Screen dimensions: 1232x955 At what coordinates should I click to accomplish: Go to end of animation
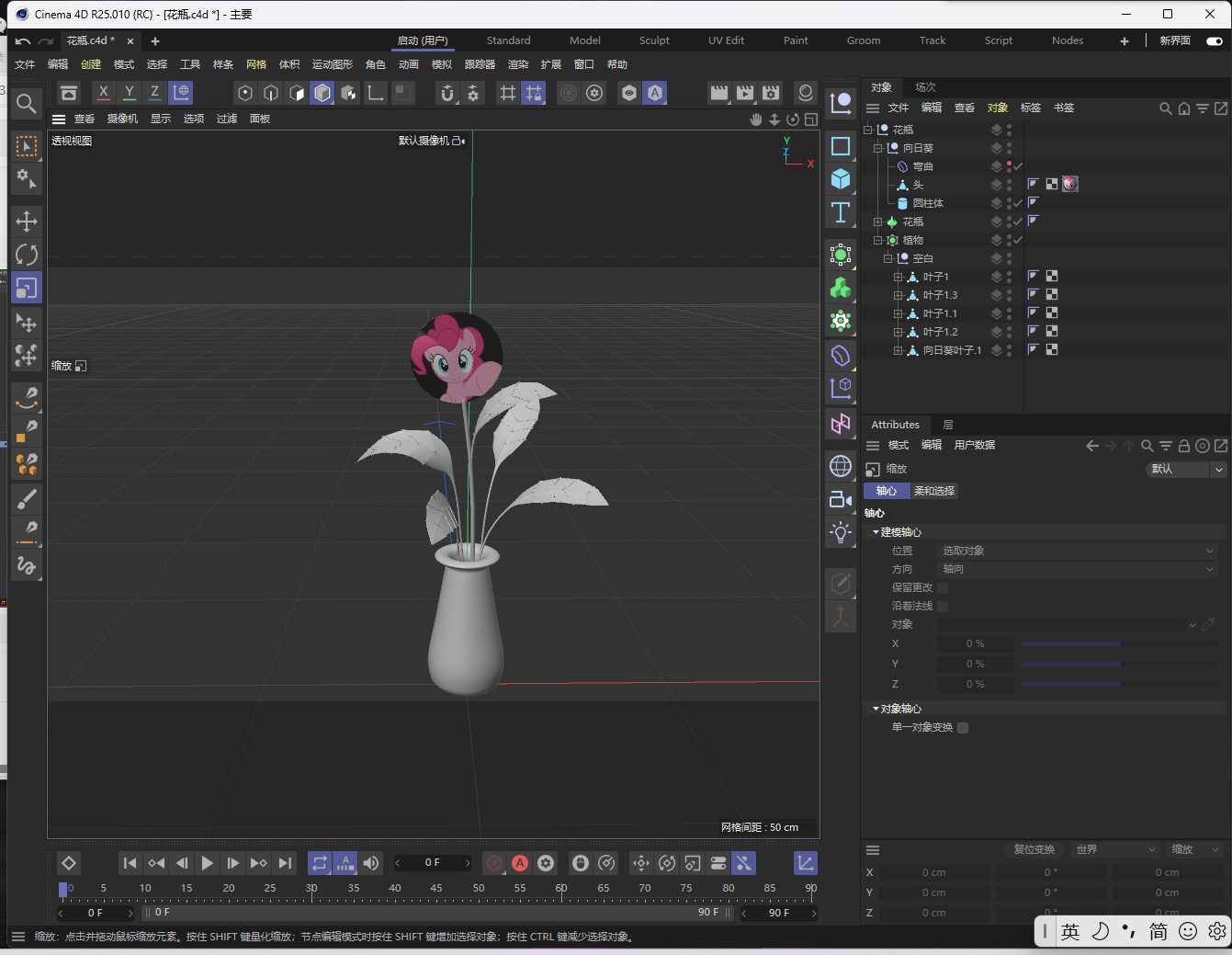point(285,863)
